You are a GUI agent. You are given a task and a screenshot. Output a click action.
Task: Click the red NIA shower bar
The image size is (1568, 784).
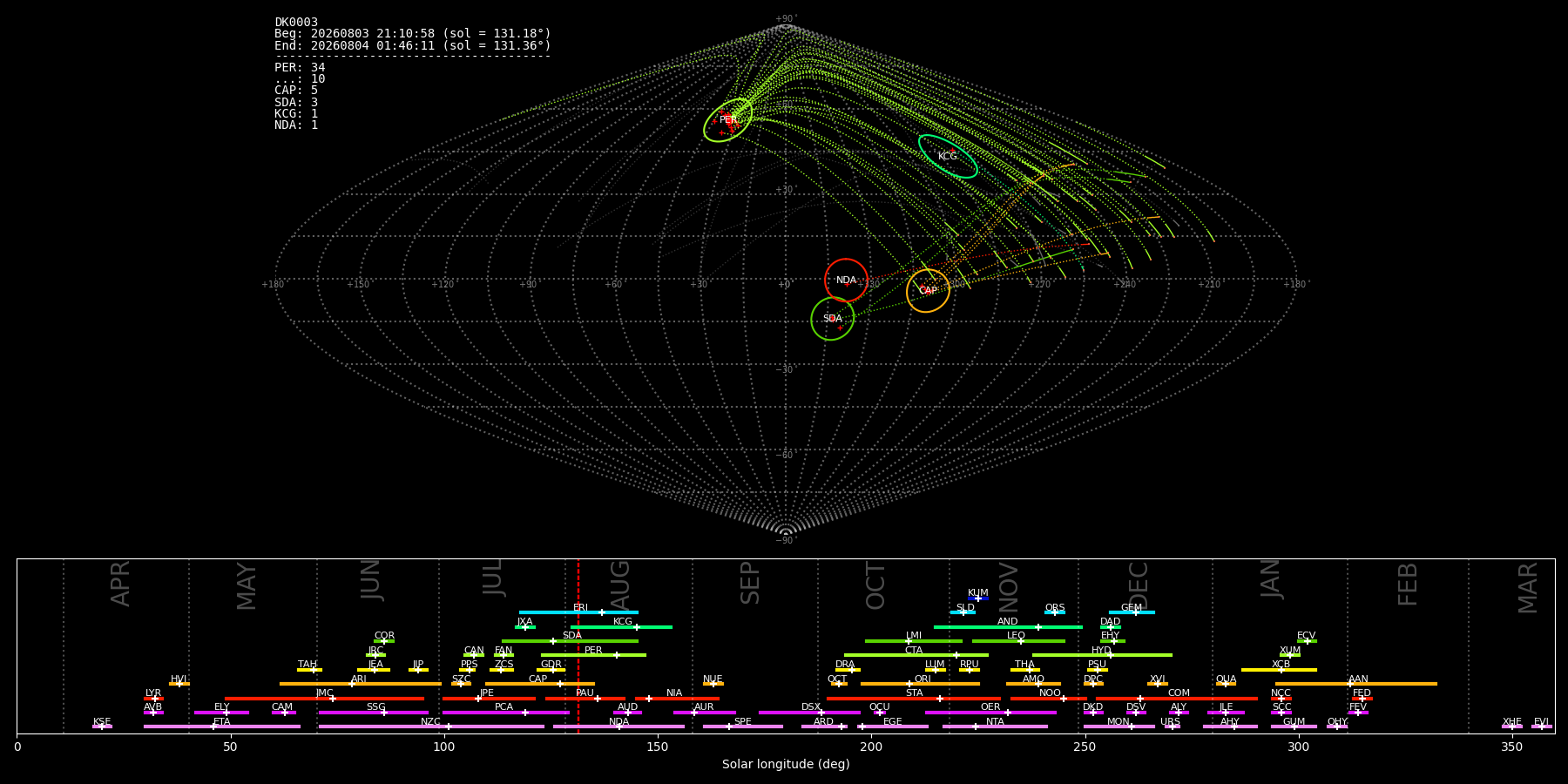677,699
